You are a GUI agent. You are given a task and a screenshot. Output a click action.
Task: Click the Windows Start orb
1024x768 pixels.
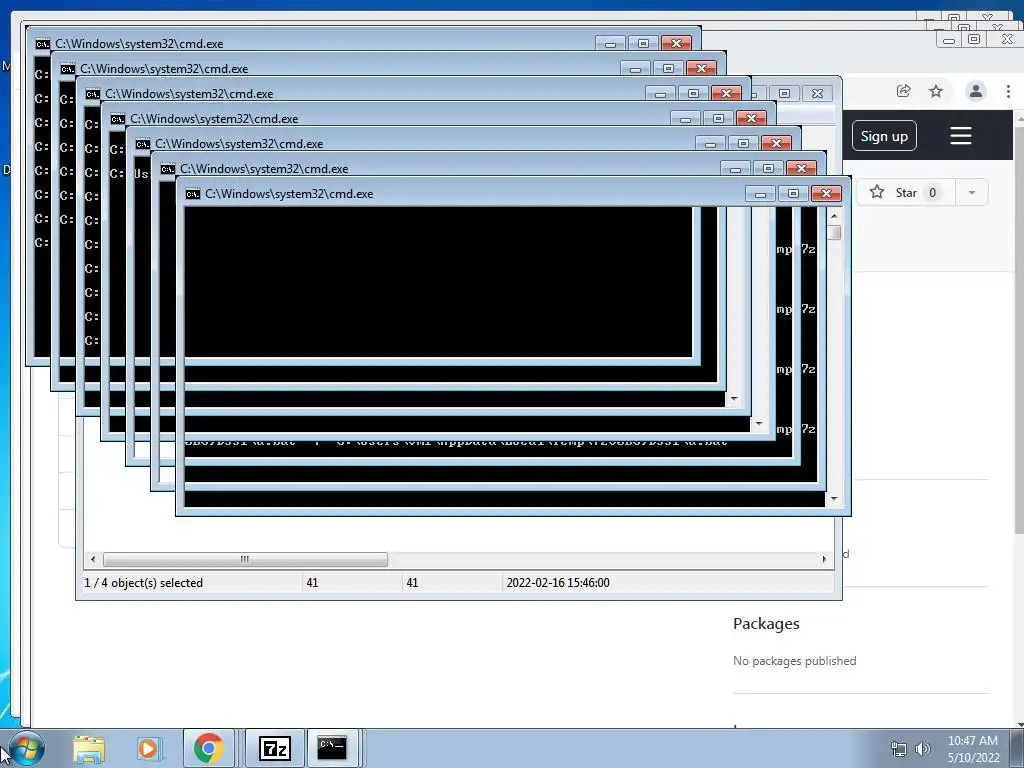27,748
